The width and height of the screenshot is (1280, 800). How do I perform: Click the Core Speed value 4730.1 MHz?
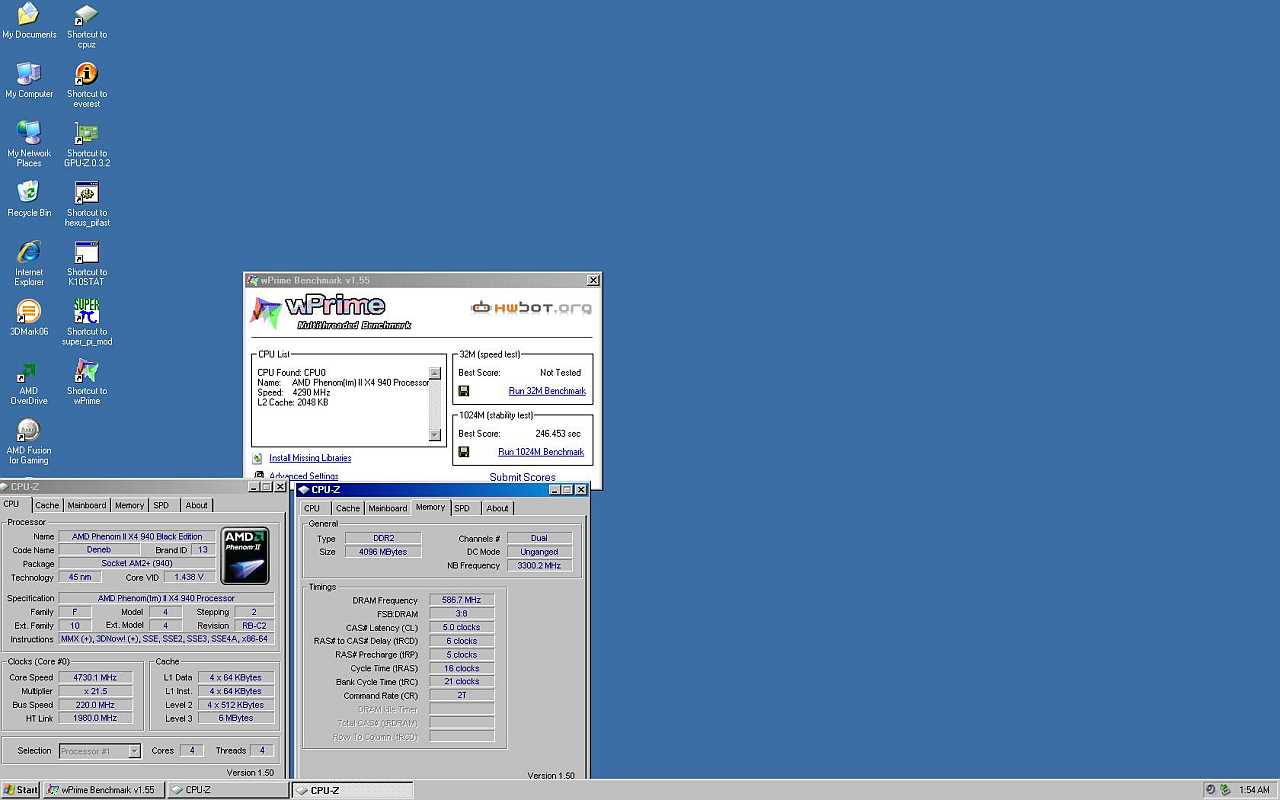pos(95,678)
